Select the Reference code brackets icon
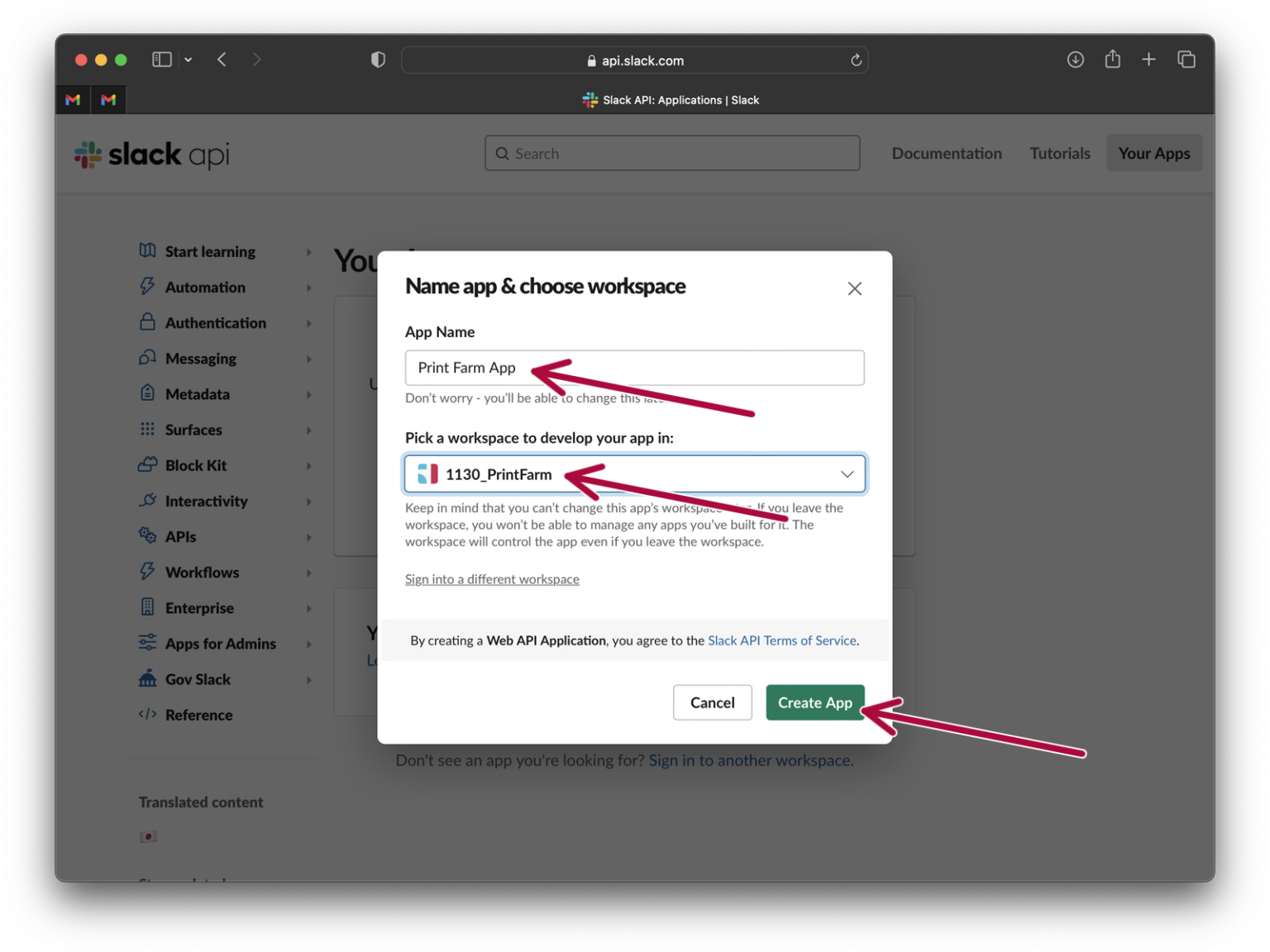 pyautogui.click(x=147, y=714)
